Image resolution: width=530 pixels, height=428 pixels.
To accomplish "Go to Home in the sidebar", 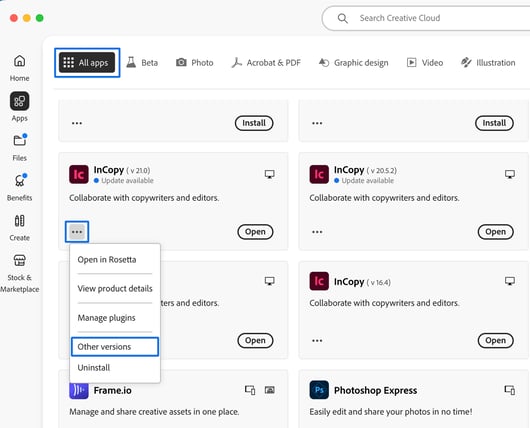I will pyautogui.click(x=19, y=68).
